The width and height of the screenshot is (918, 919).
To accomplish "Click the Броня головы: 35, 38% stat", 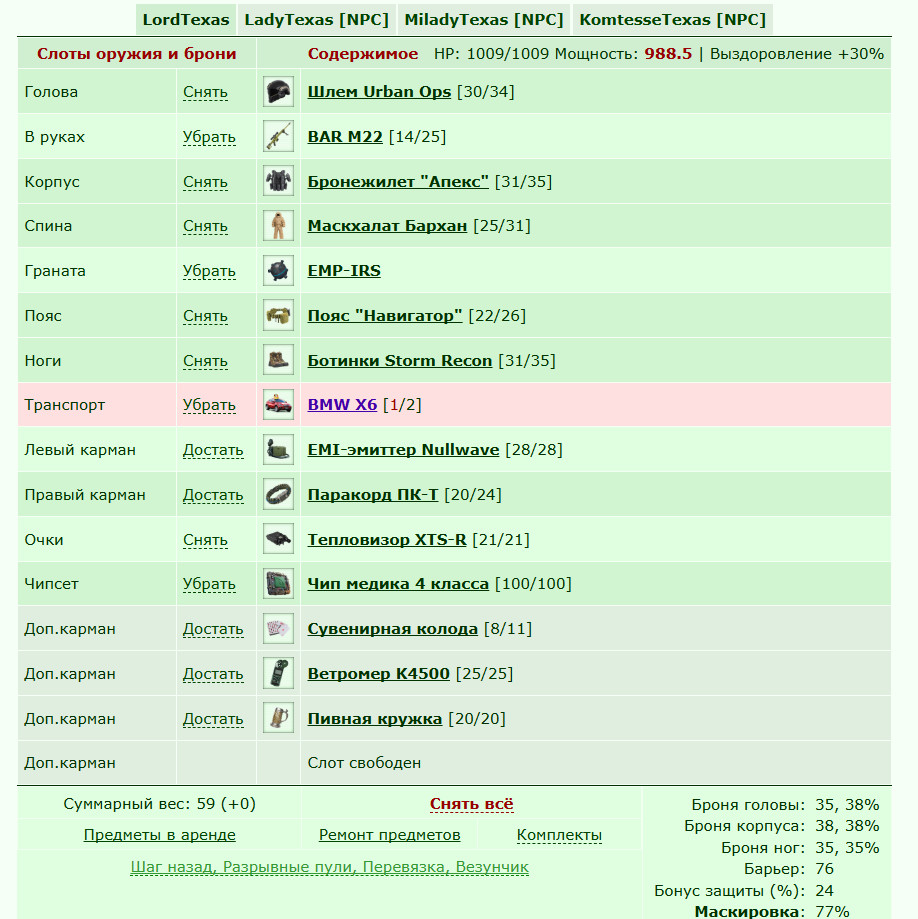I will (785, 805).
